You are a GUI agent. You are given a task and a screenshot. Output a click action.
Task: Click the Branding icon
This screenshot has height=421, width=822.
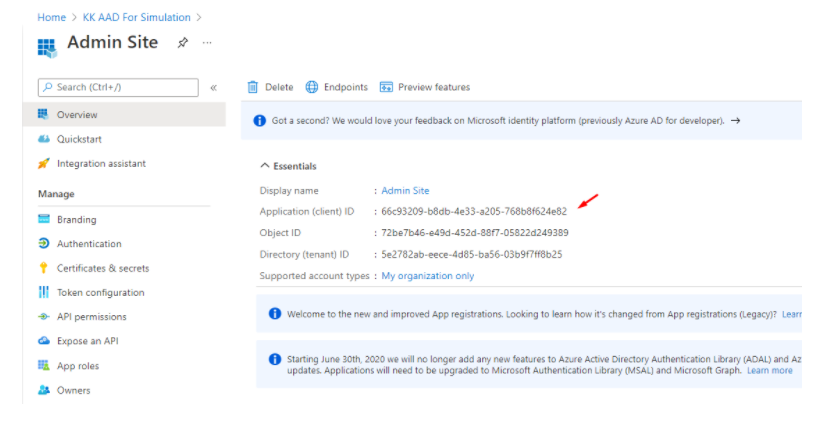click(x=44, y=219)
